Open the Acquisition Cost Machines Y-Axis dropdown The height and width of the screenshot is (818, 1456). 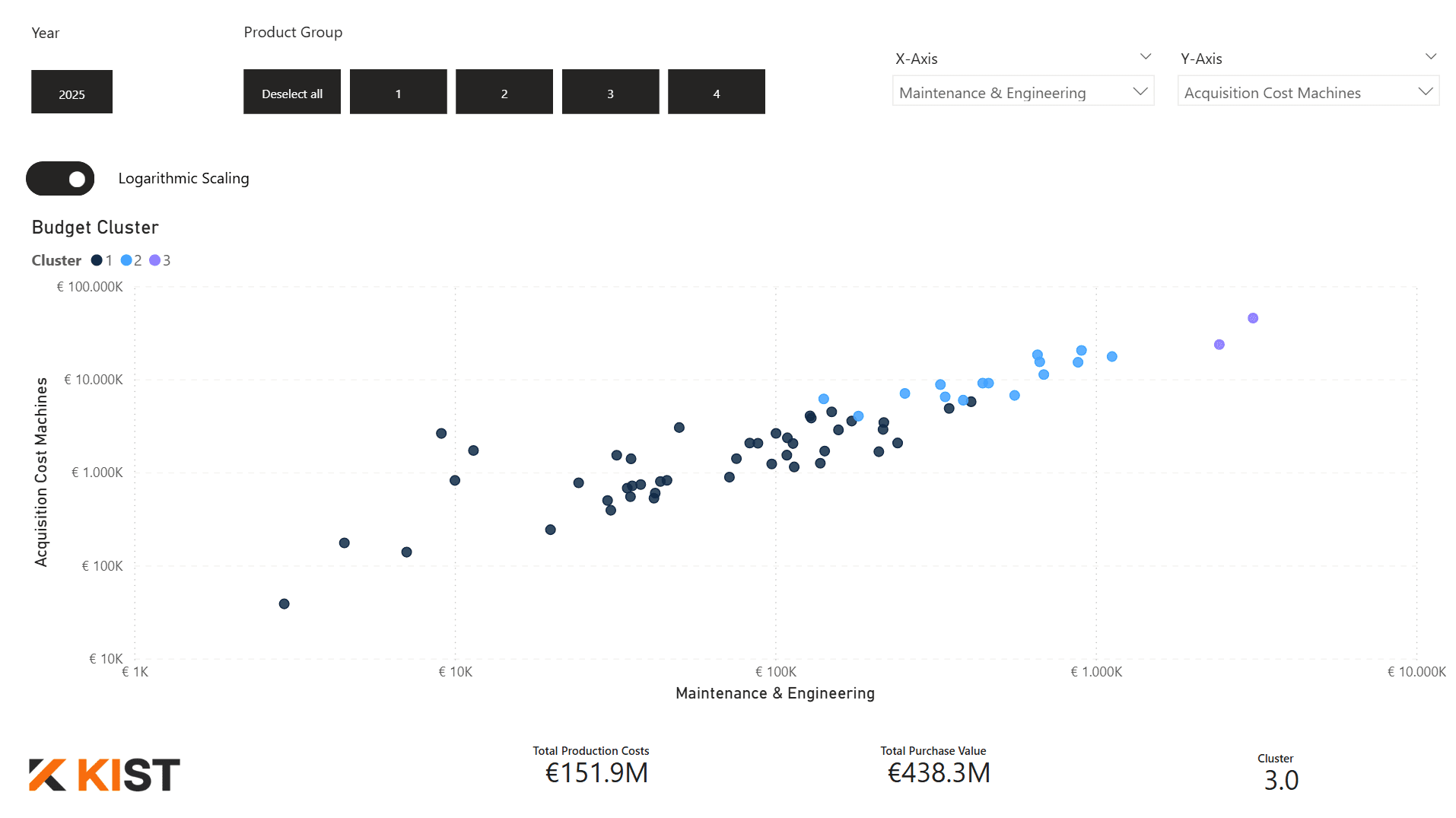pos(1307,92)
